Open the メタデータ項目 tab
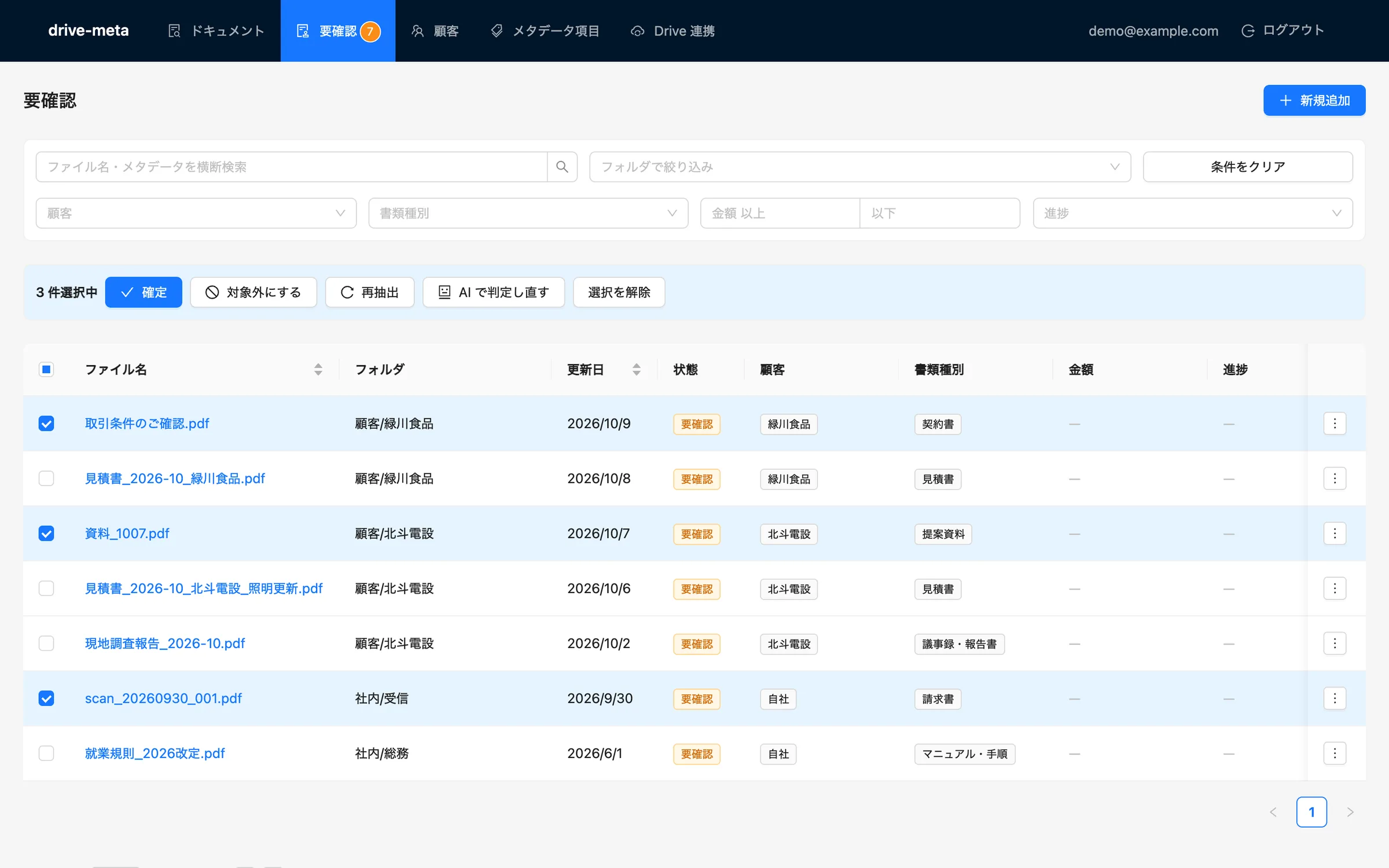 [x=545, y=31]
